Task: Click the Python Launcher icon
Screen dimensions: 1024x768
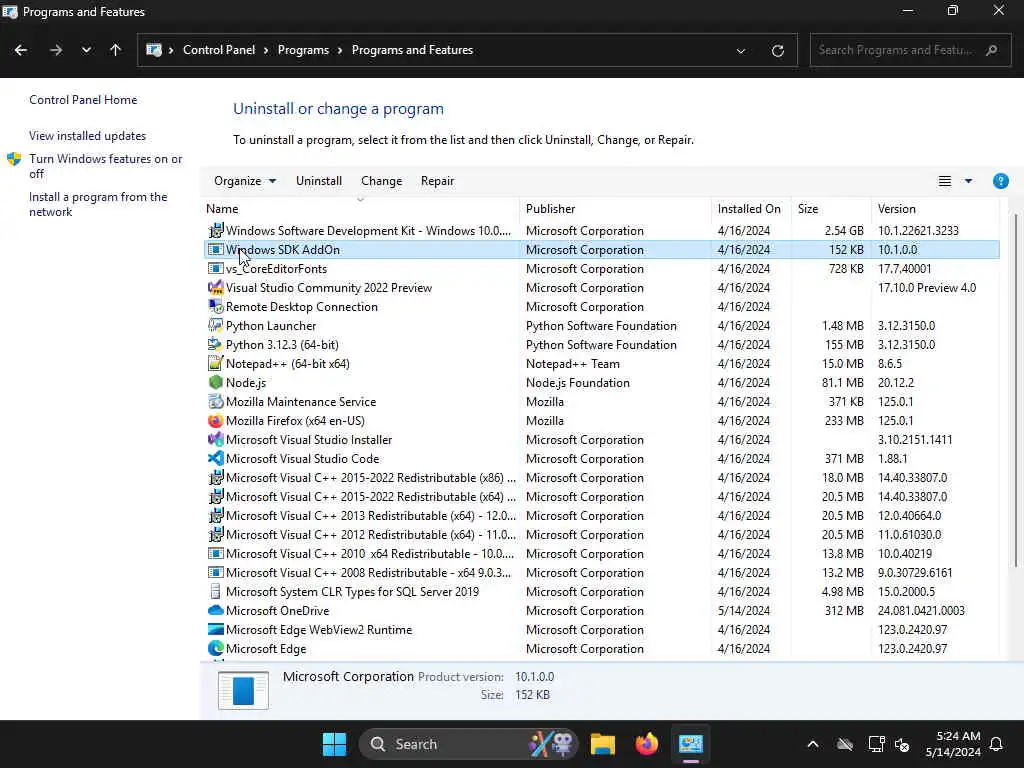Action: pos(216,325)
